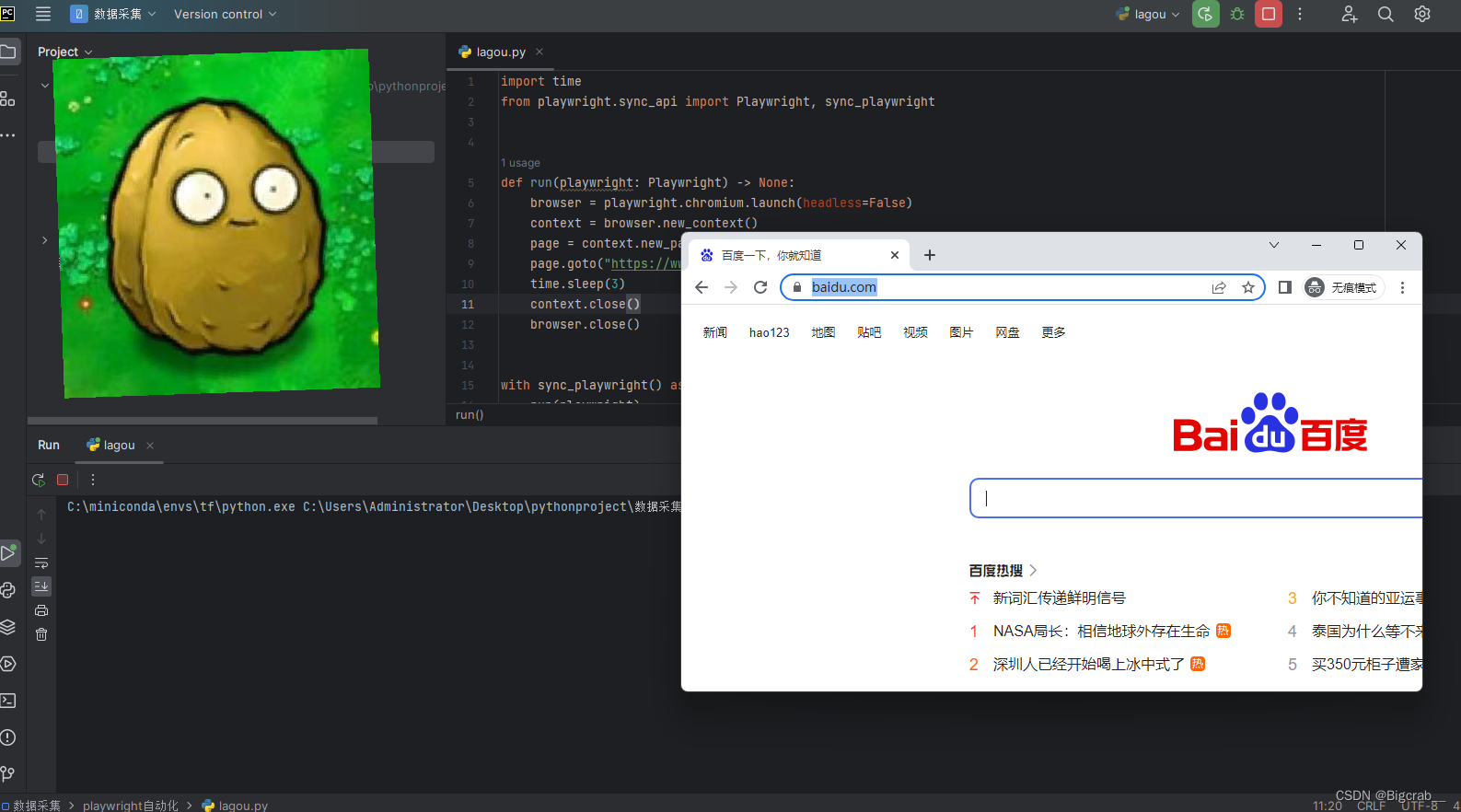Viewport: 1461px width, 812px height.
Task: Toggle Scroll to End in Run console
Action: point(41,586)
